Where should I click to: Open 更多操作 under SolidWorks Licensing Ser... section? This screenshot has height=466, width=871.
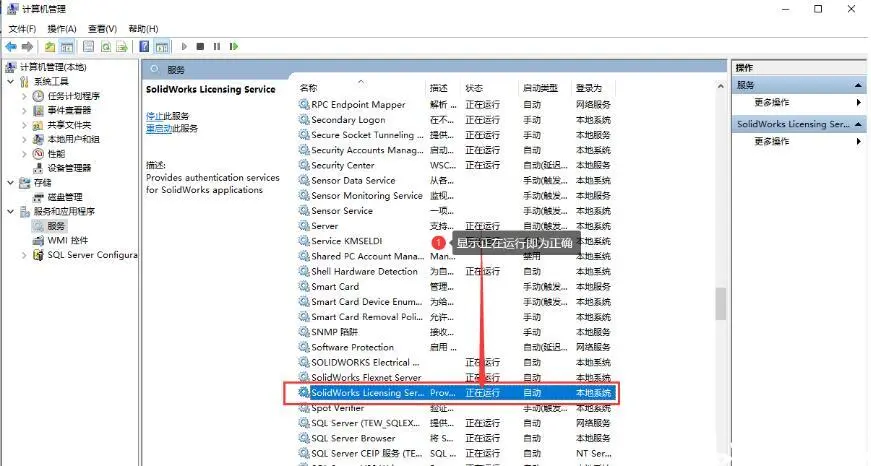772,141
